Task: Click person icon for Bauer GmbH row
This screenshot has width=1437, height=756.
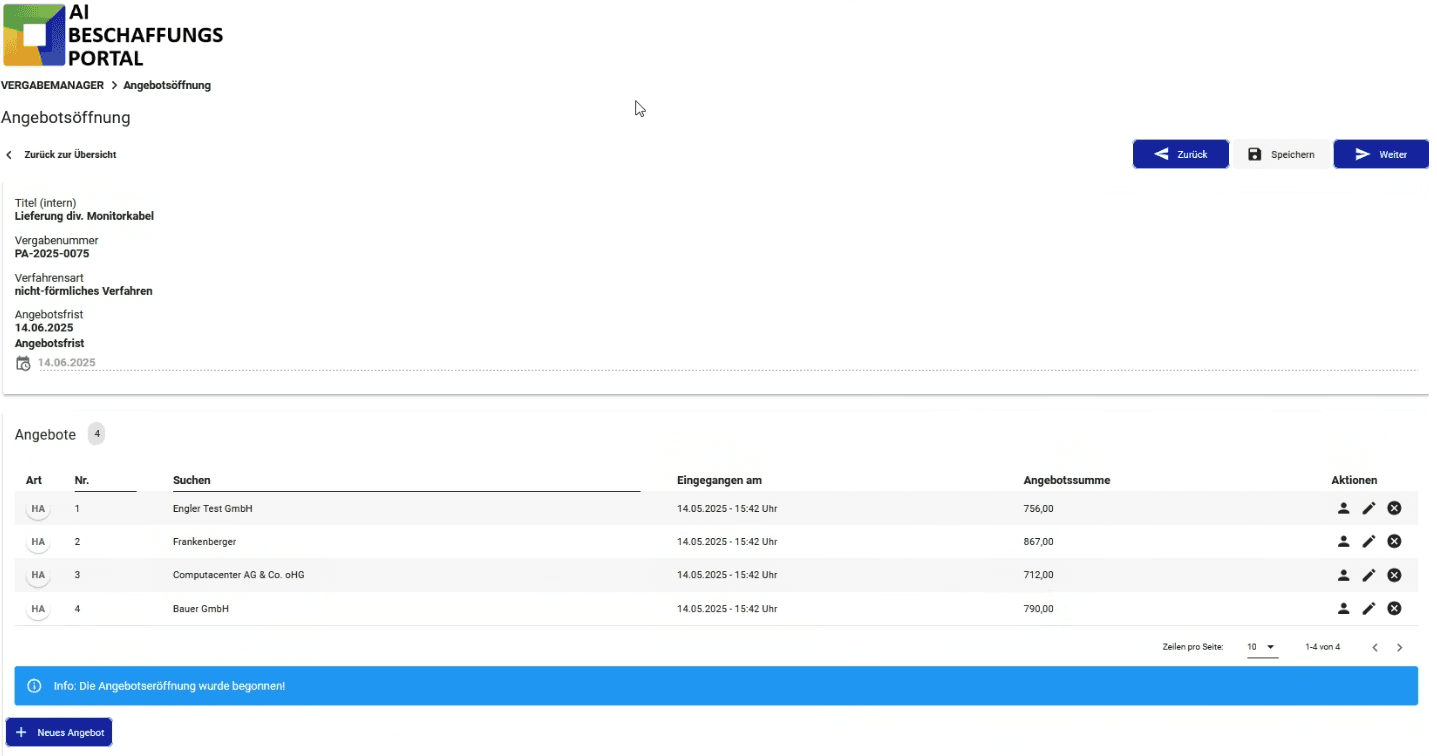Action: (x=1343, y=608)
